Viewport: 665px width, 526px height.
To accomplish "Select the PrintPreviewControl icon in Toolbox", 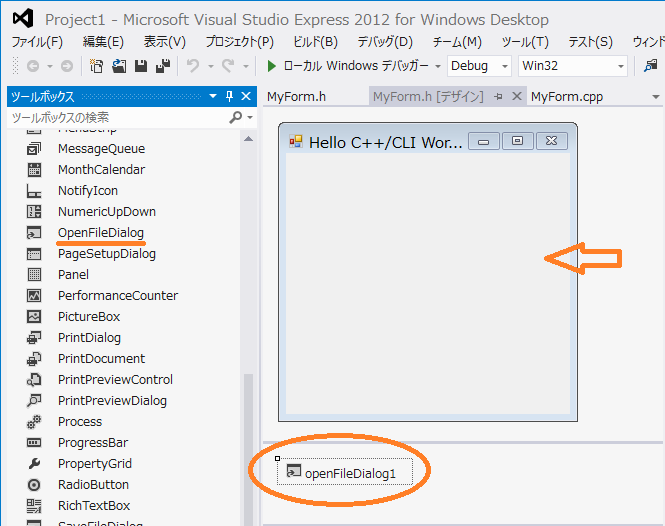I will 34,380.
